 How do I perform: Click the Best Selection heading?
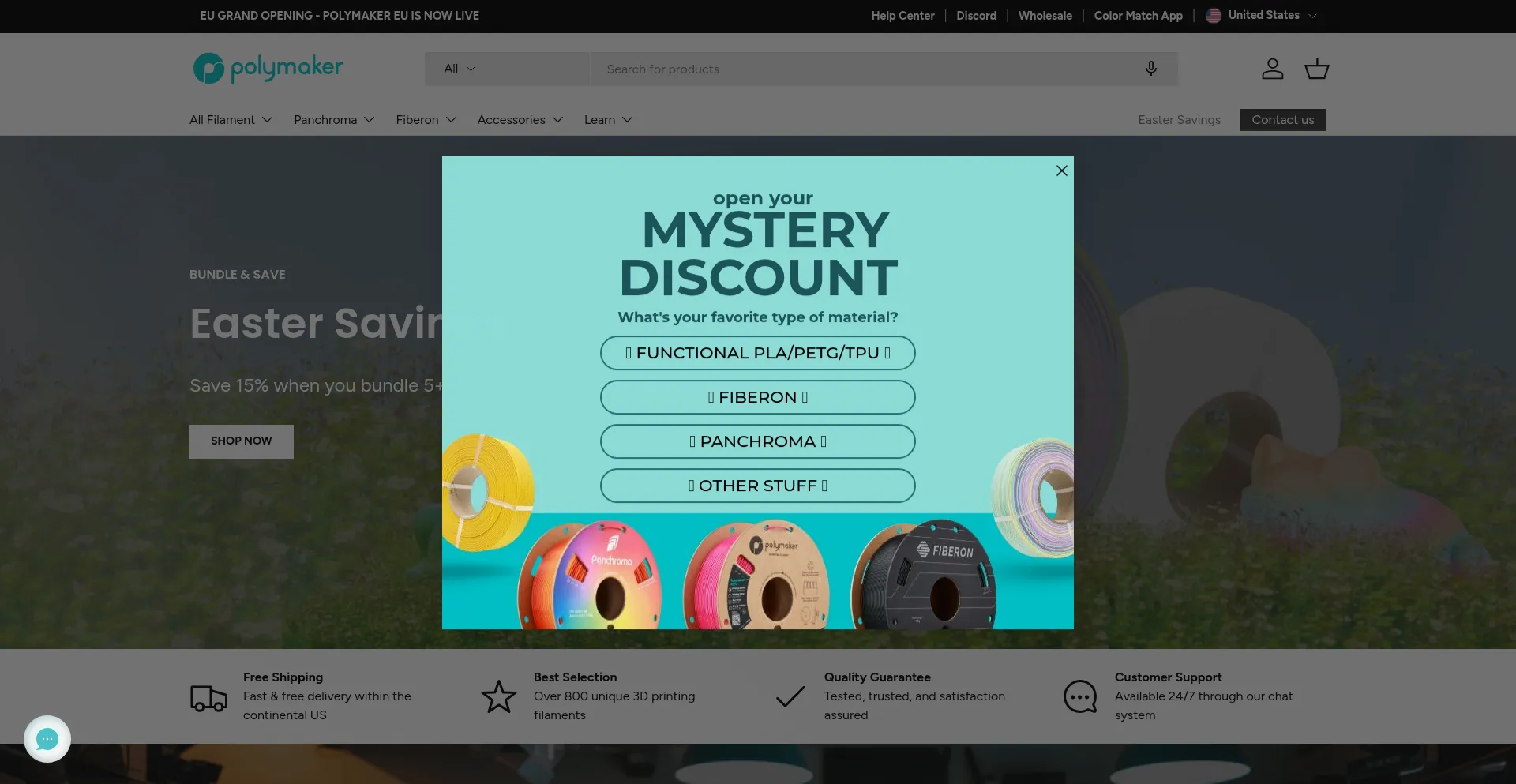tap(575, 677)
